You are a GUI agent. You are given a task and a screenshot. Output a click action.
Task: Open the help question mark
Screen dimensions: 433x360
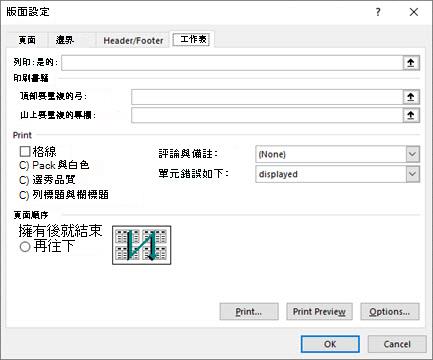378,12
